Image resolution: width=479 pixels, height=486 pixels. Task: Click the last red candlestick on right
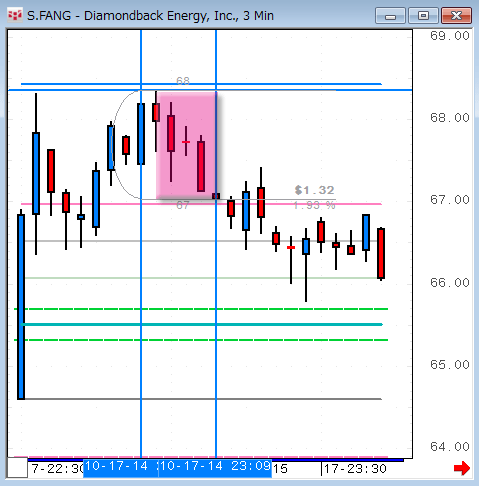(381, 253)
